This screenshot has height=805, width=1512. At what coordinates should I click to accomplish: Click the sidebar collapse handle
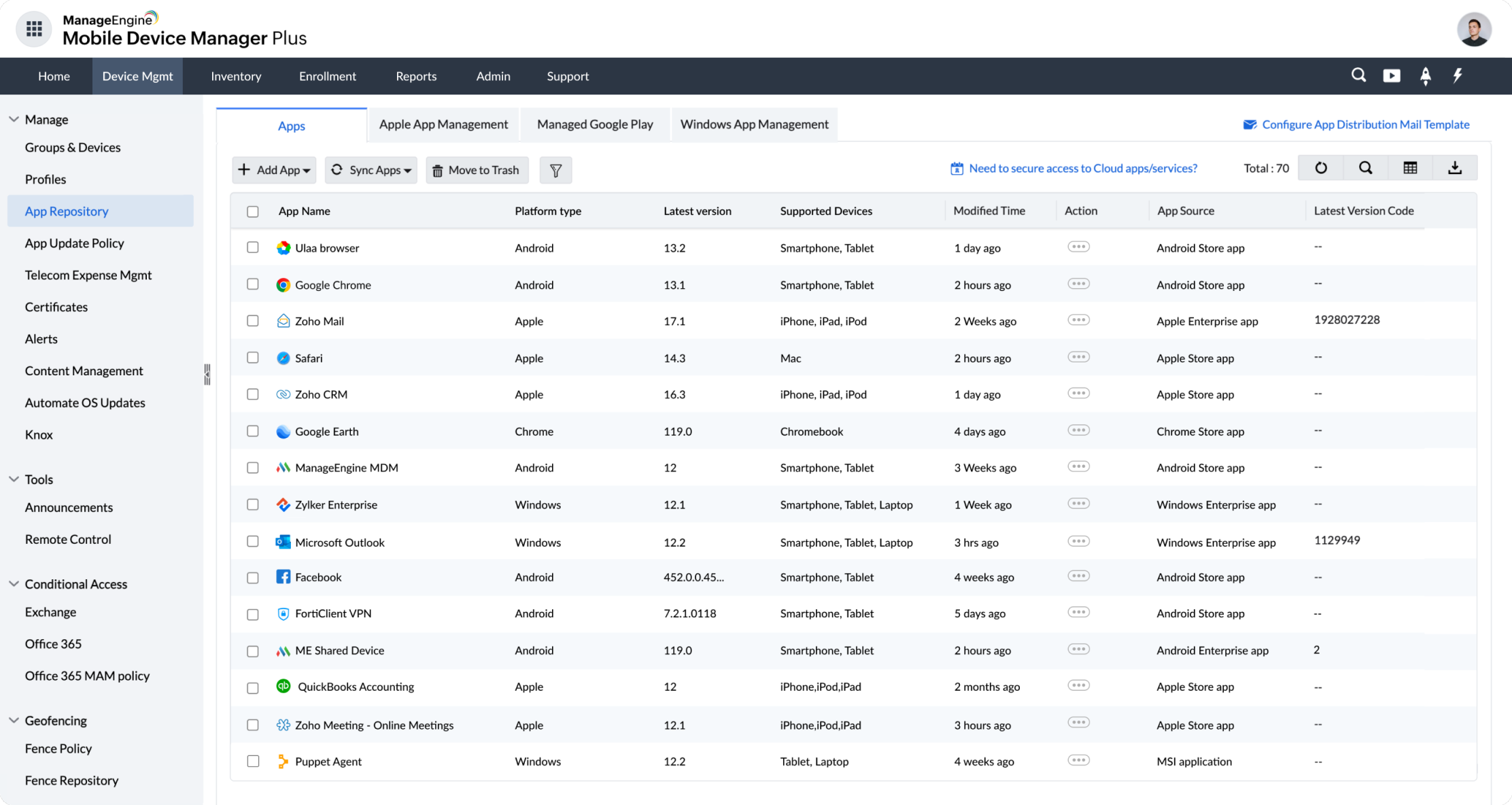tap(207, 375)
